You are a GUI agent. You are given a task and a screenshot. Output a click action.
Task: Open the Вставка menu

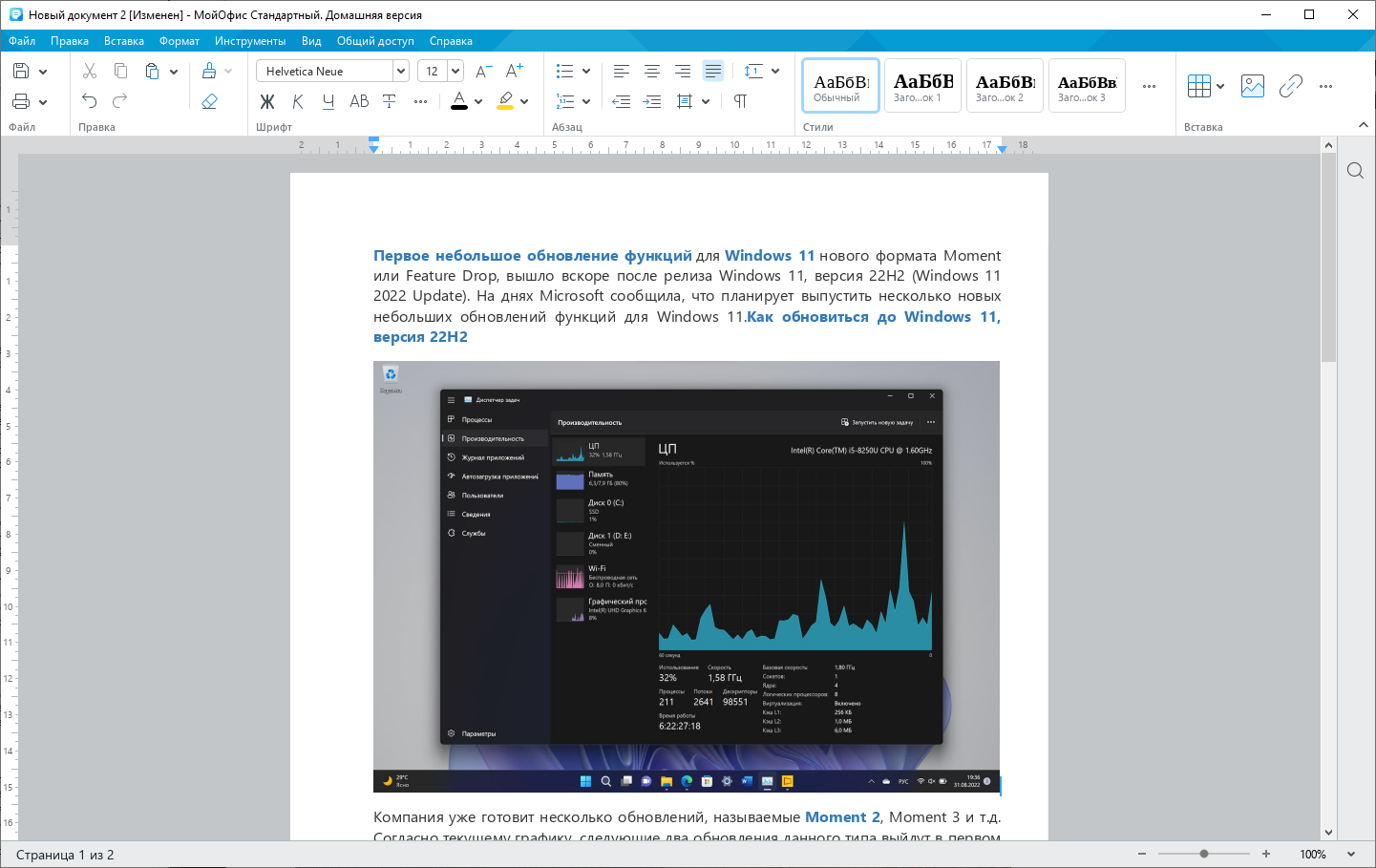click(124, 41)
